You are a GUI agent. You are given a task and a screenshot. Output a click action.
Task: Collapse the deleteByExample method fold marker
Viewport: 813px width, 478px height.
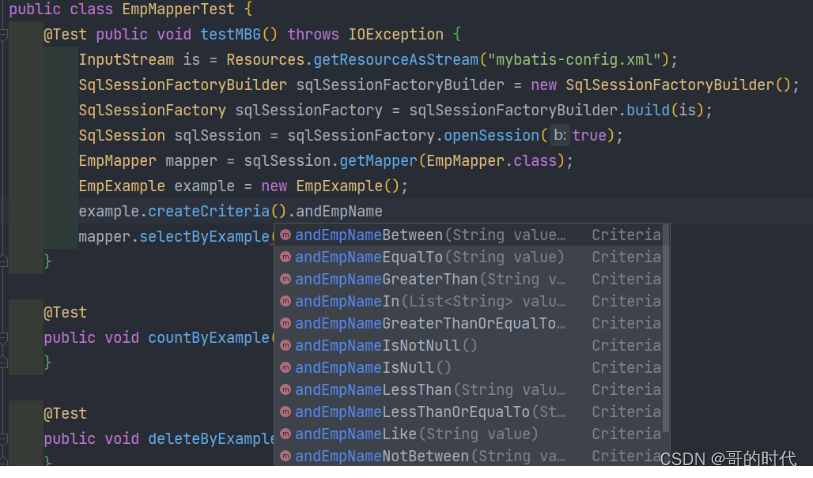(x=3, y=439)
